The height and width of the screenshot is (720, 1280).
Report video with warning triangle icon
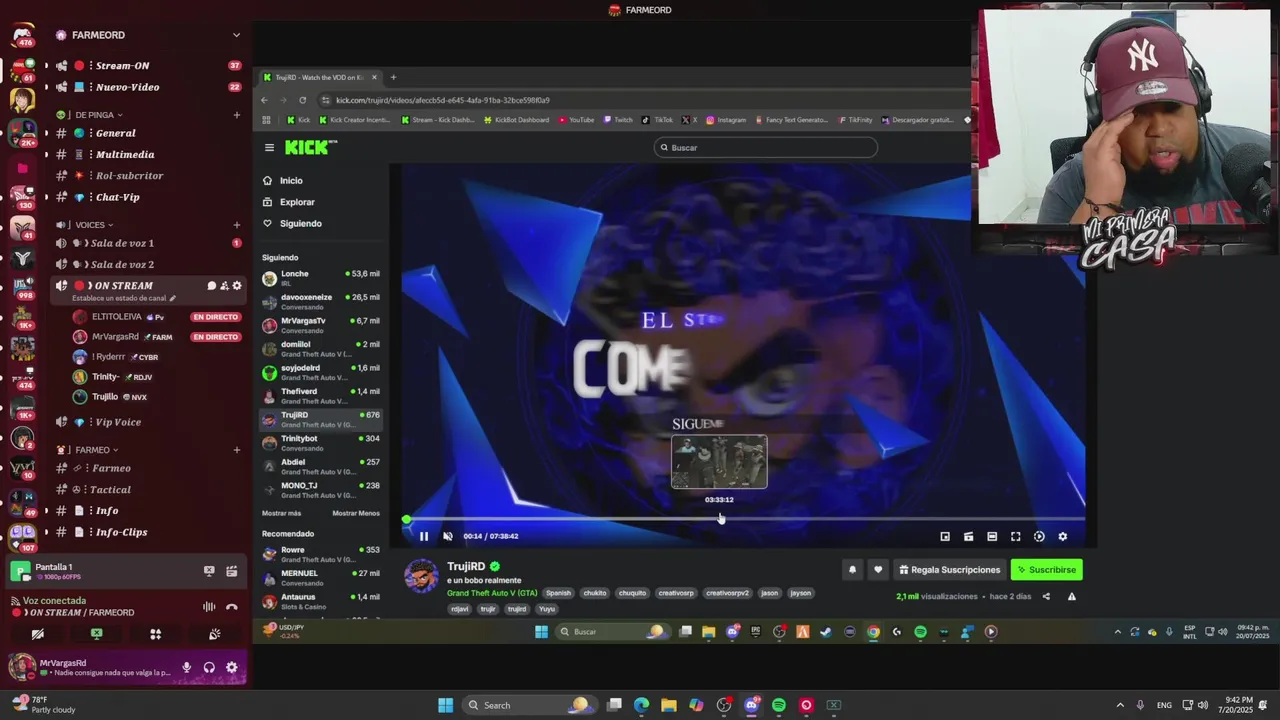[x=1072, y=597]
